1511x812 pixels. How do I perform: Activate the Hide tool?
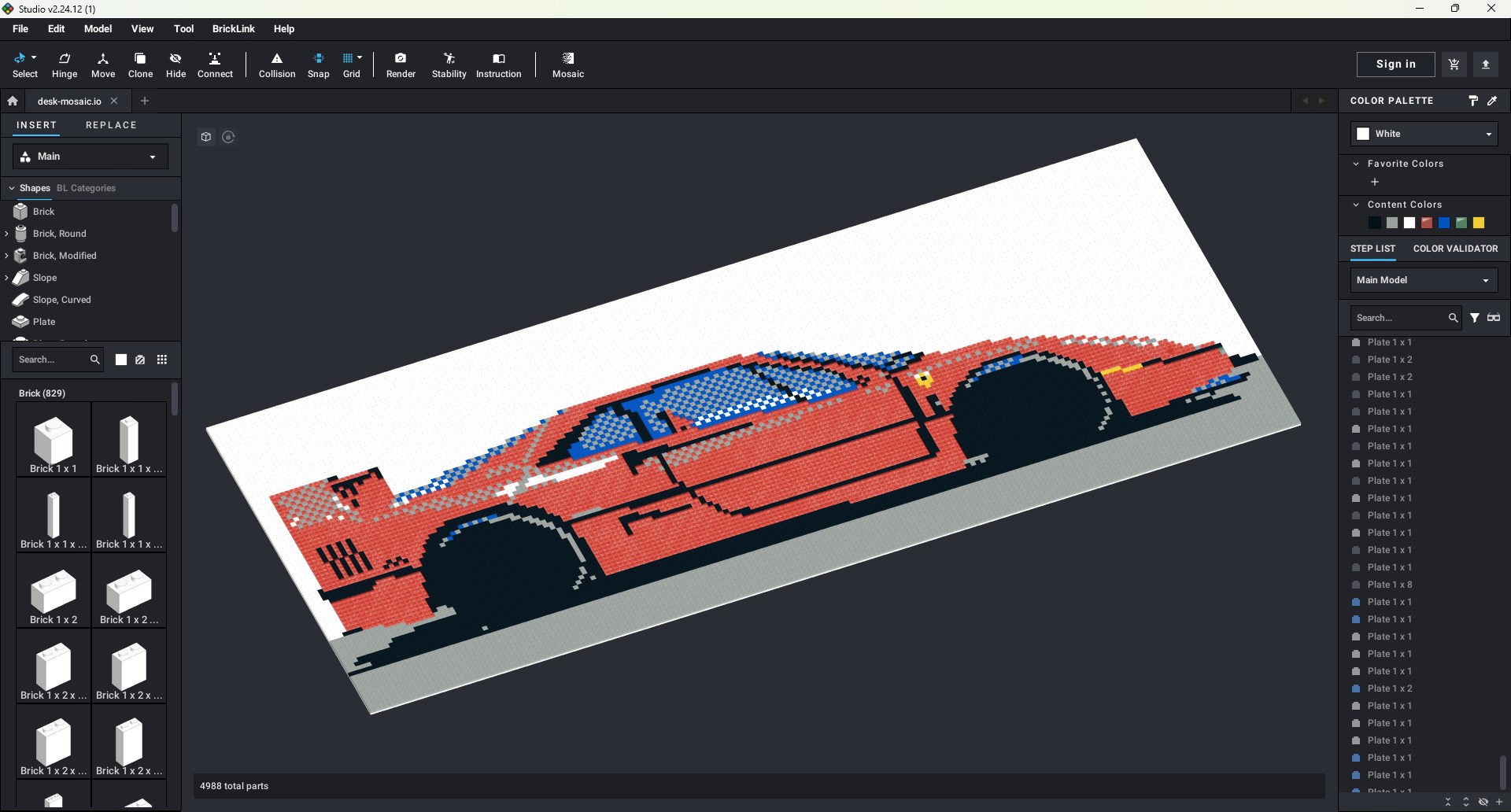tap(175, 65)
